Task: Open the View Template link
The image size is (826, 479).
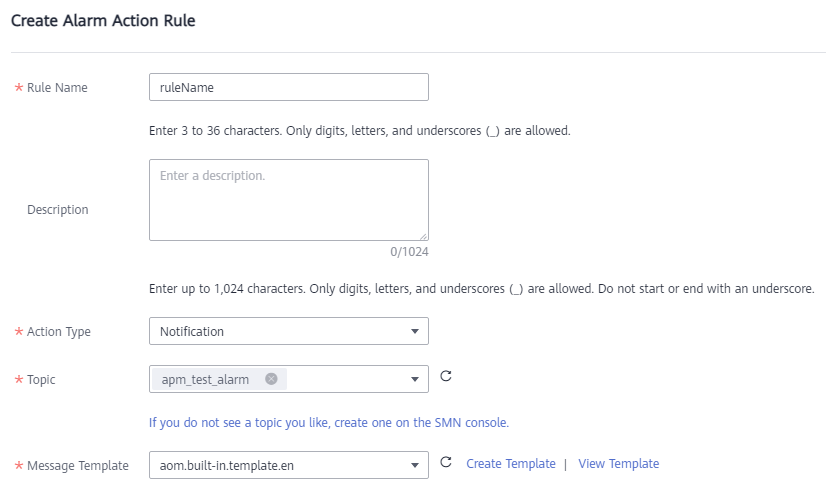Action: coord(618,464)
